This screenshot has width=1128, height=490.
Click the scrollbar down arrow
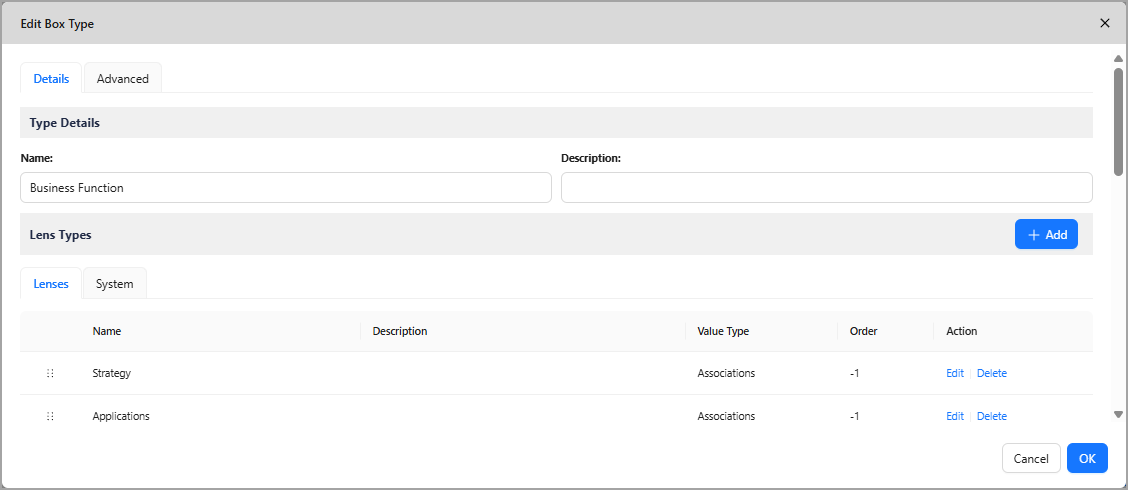tap(1118, 414)
